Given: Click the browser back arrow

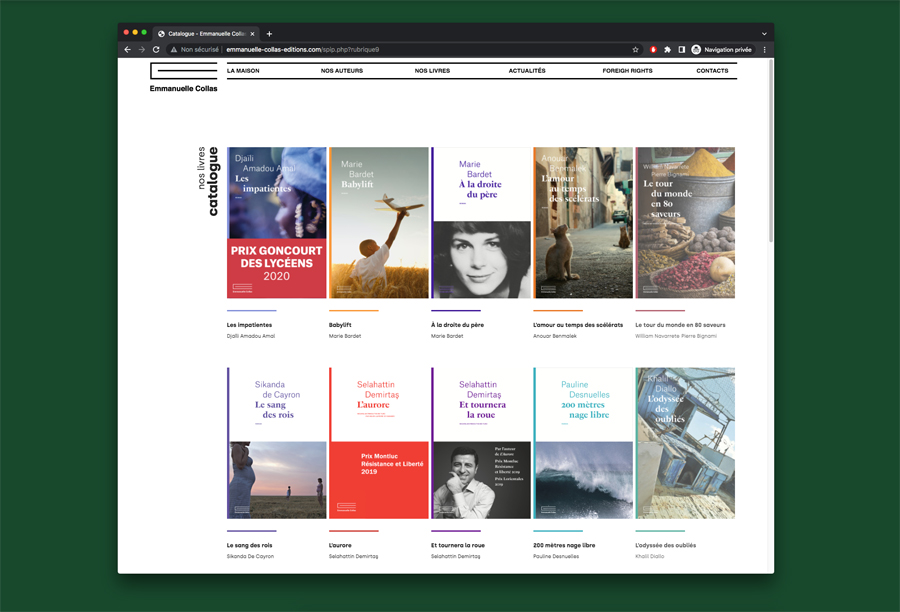Looking at the screenshot, I should click(x=127, y=49).
